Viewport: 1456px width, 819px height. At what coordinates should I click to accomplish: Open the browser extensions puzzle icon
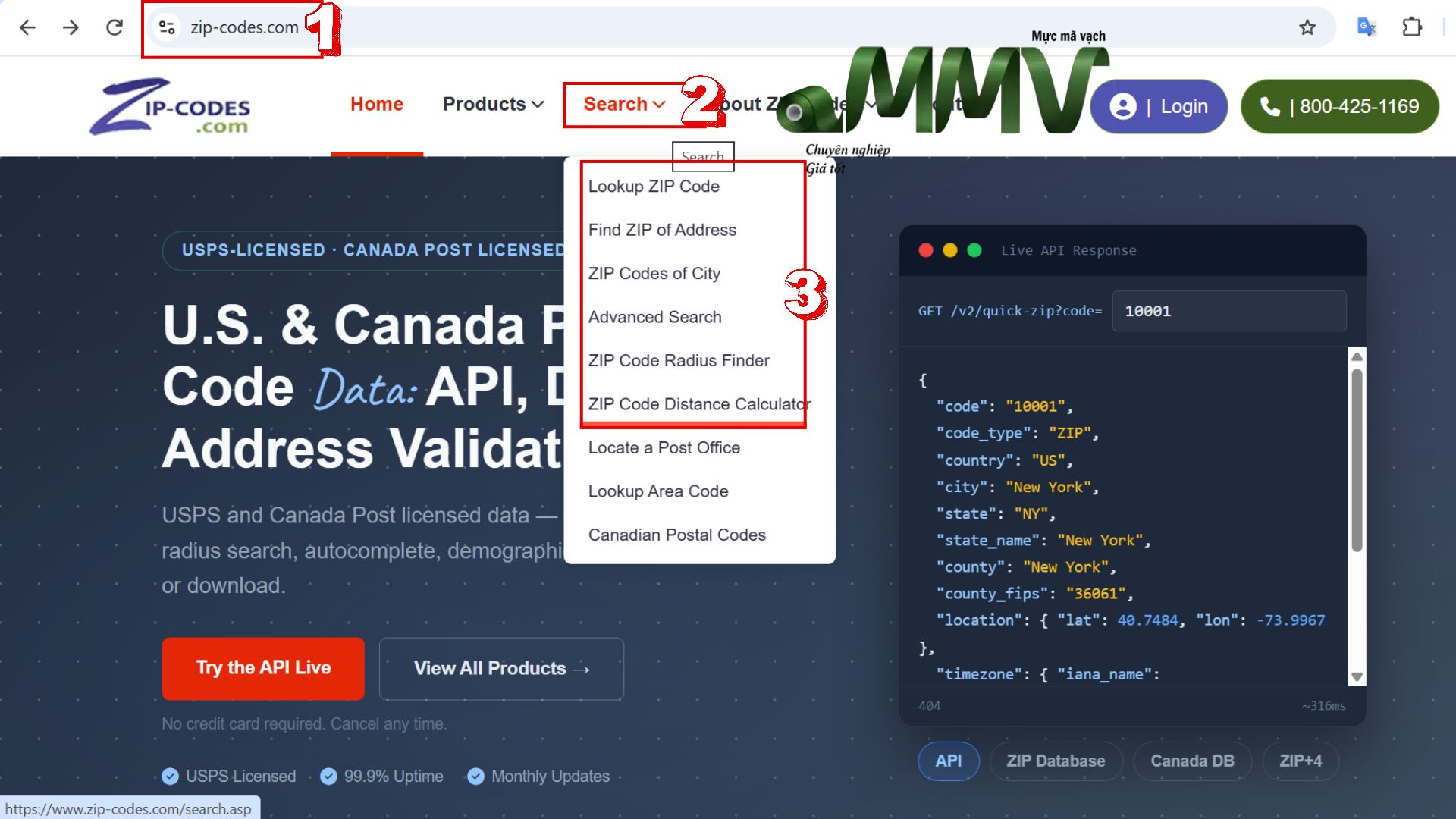1411,28
